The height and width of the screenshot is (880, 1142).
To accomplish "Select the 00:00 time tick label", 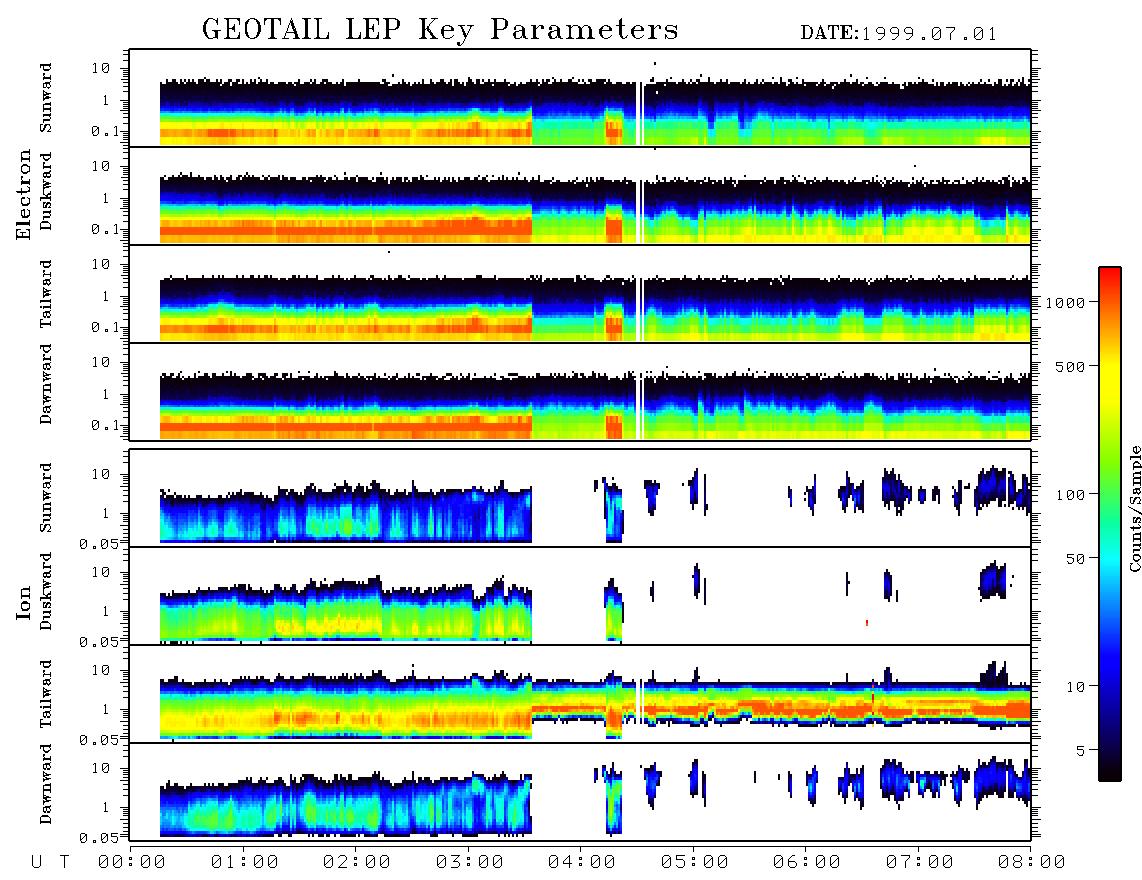I will point(132,862).
